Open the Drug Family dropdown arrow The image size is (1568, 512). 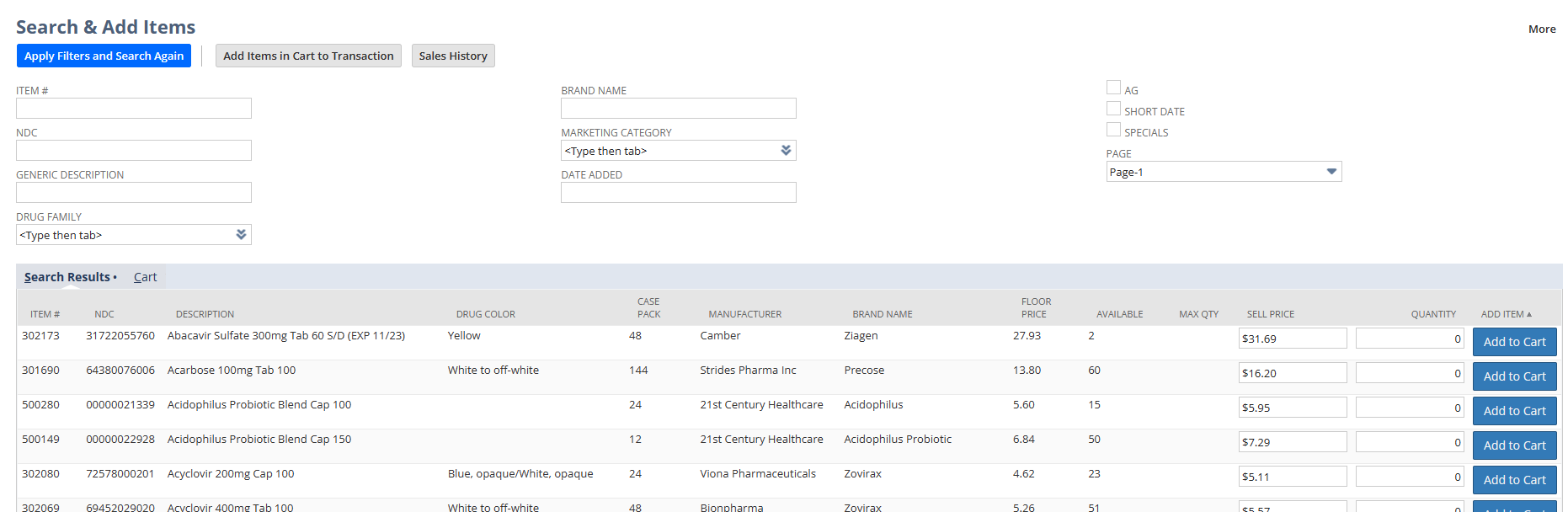click(241, 235)
